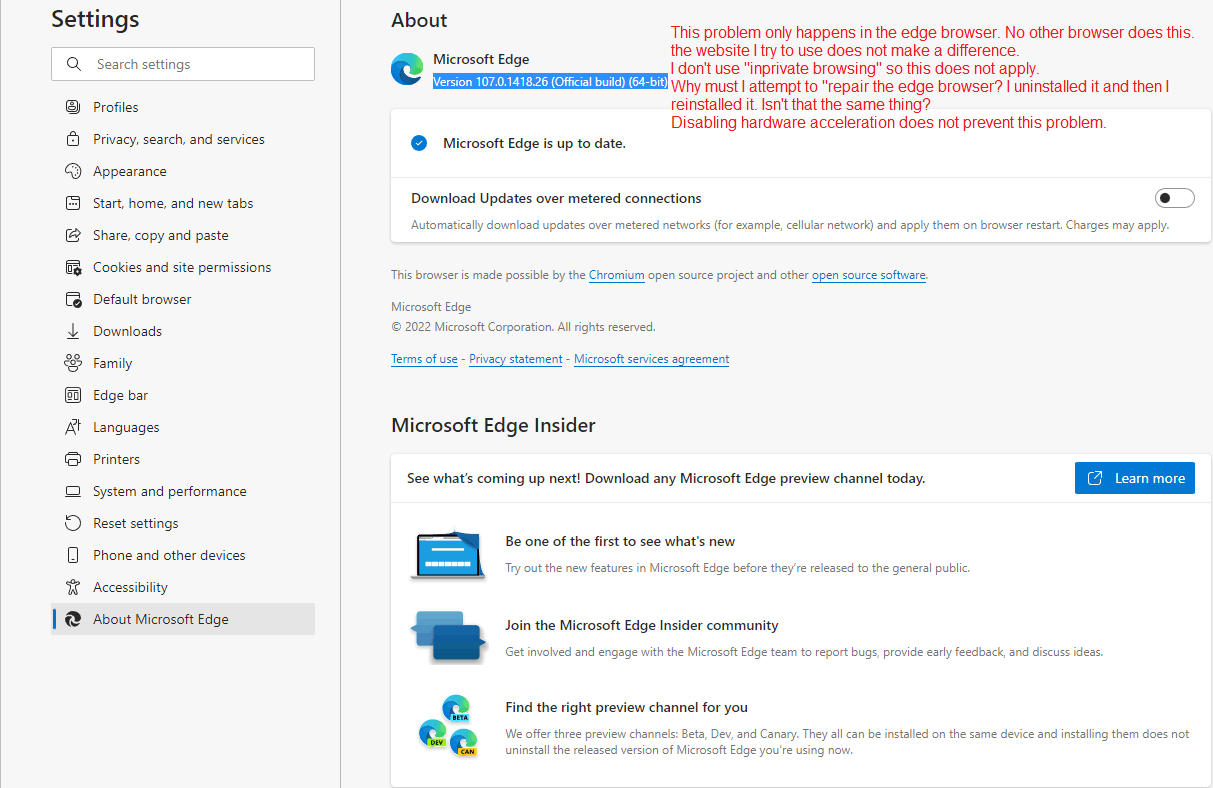
Task: Click the Appearance paintbrush icon
Action: point(72,171)
